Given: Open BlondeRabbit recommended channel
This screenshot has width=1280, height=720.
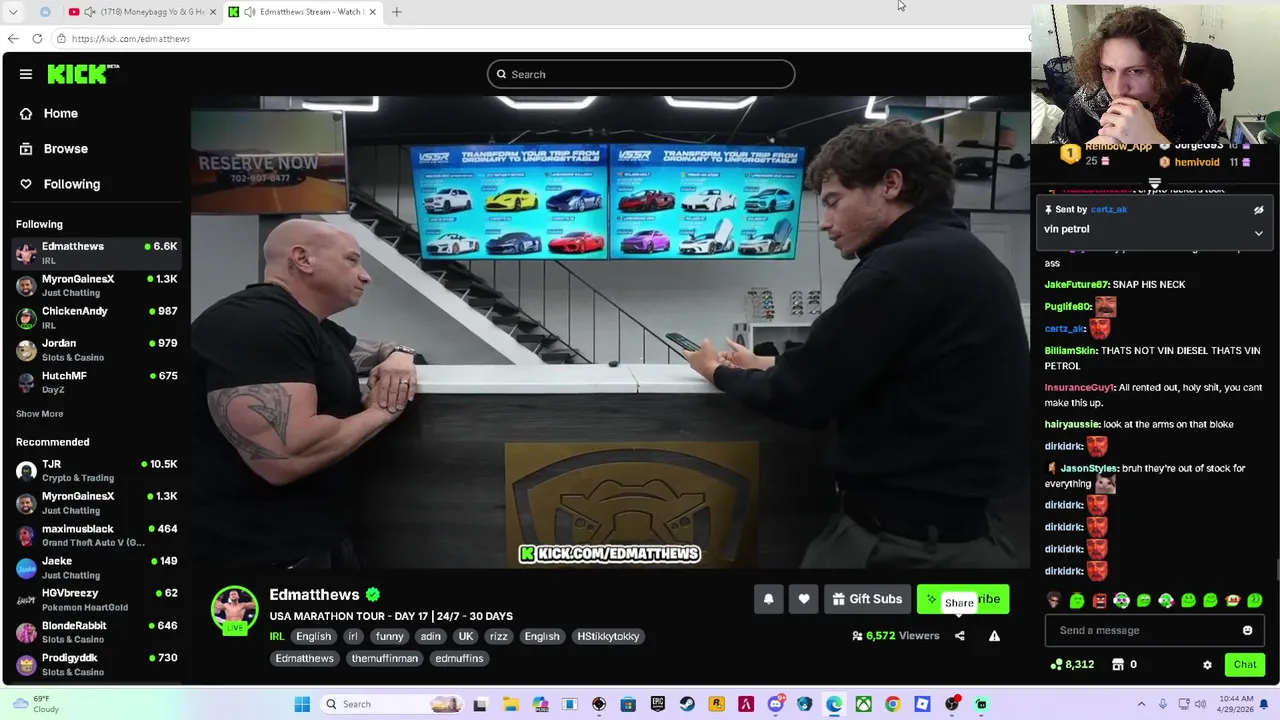Looking at the screenshot, I should click(96, 632).
